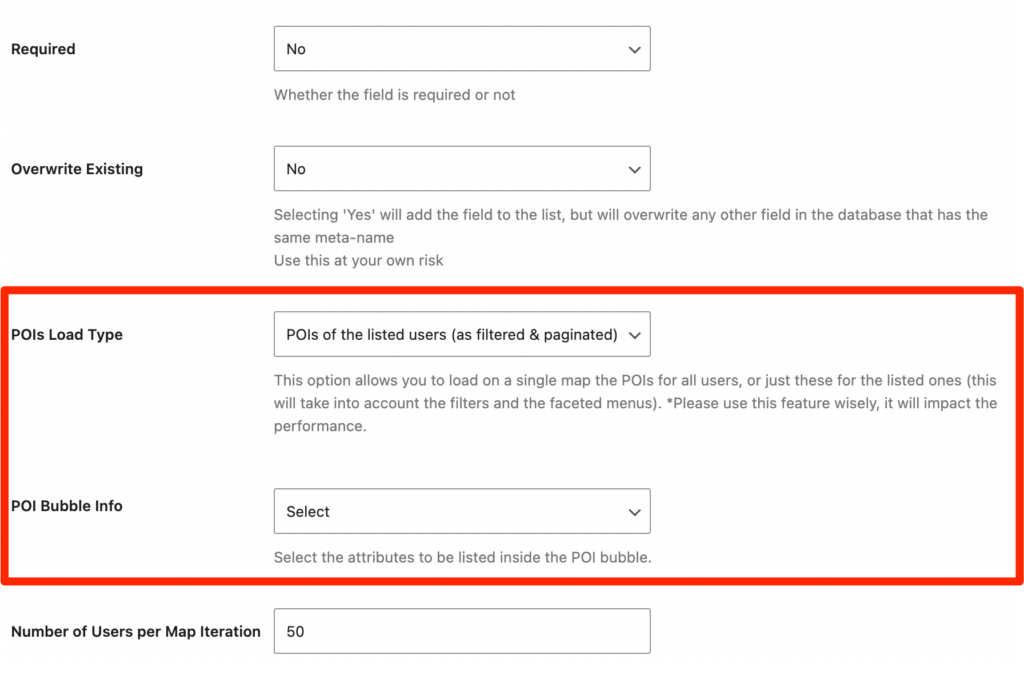
Task: Click 'Whether the field is required or not' text
Action: click(x=394, y=95)
